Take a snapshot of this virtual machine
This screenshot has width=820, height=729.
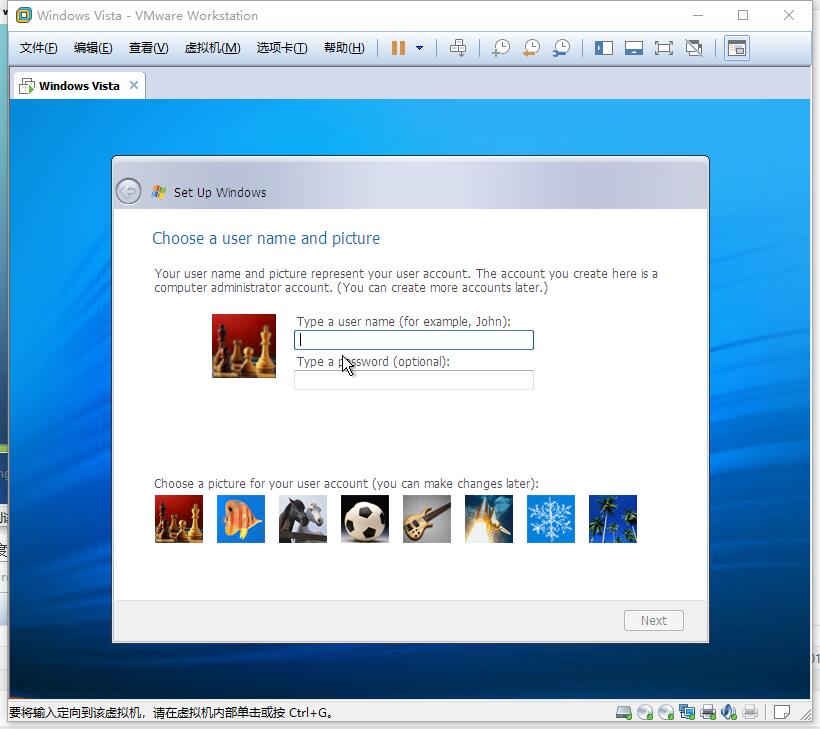pos(501,48)
